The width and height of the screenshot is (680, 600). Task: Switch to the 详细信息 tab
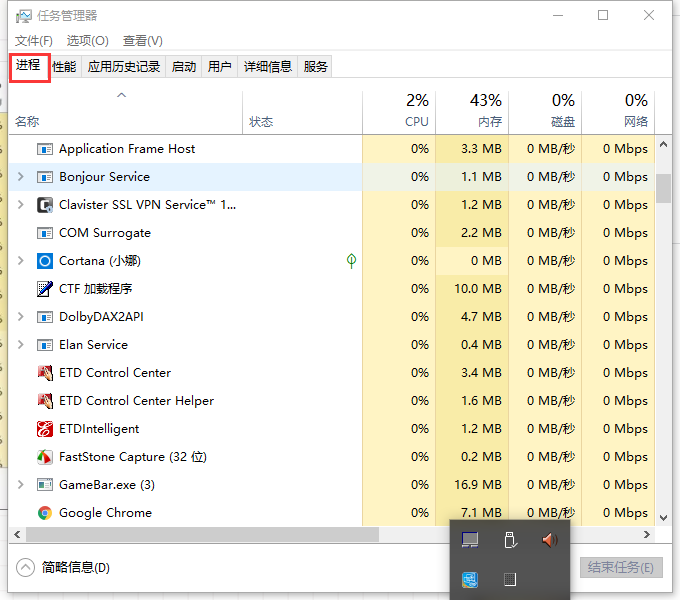click(x=268, y=67)
